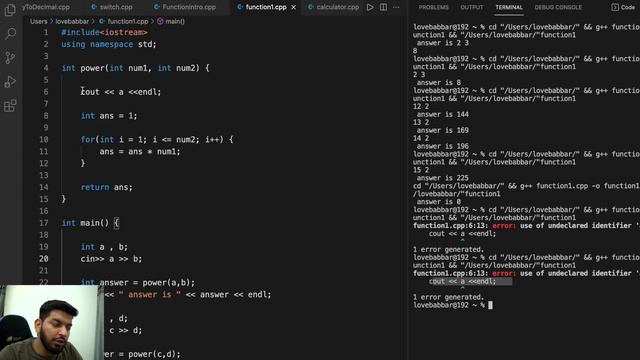The width and height of the screenshot is (640, 360).
Task: Click the Users breadcrumb segment
Action: coord(39,21)
